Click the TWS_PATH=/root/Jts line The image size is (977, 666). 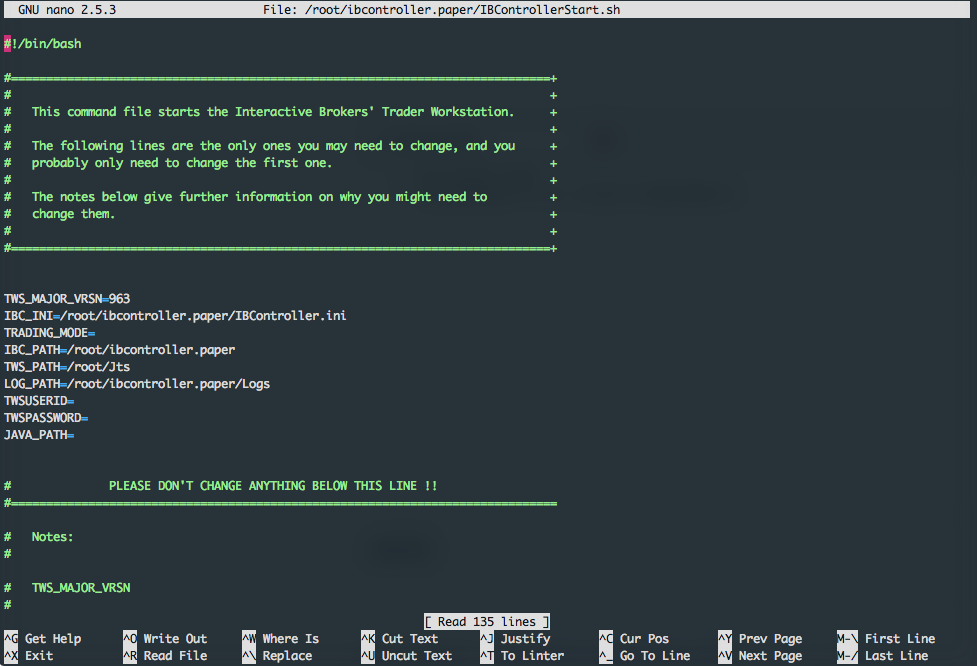point(67,366)
